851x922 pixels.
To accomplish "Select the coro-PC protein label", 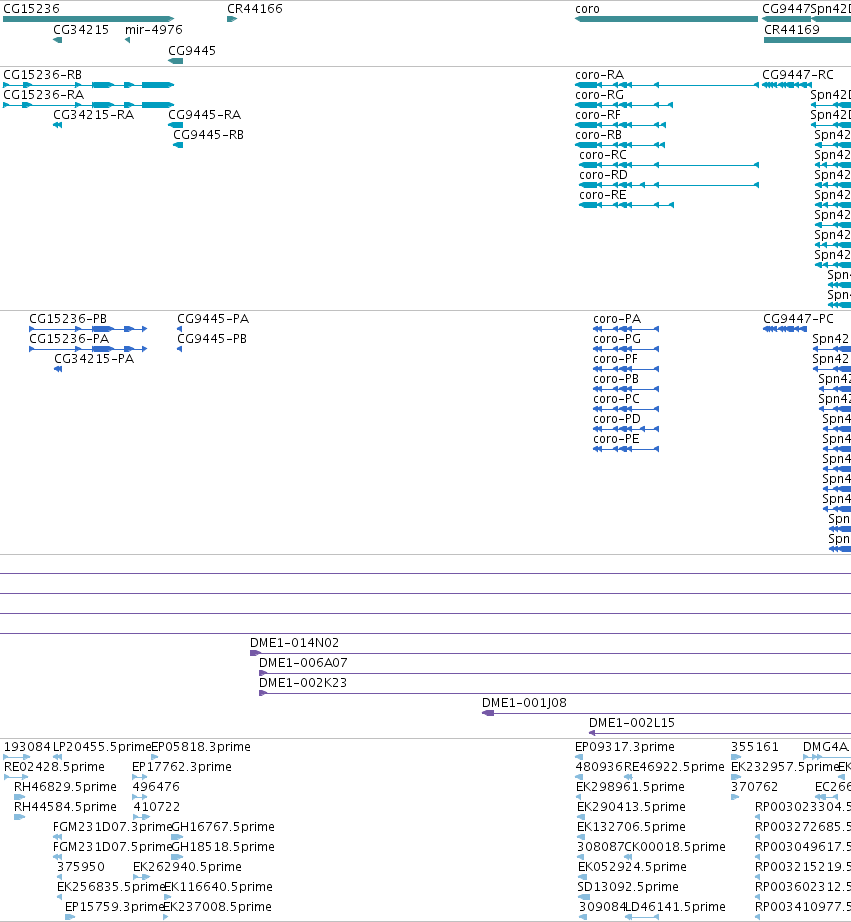I will click(616, 399).
